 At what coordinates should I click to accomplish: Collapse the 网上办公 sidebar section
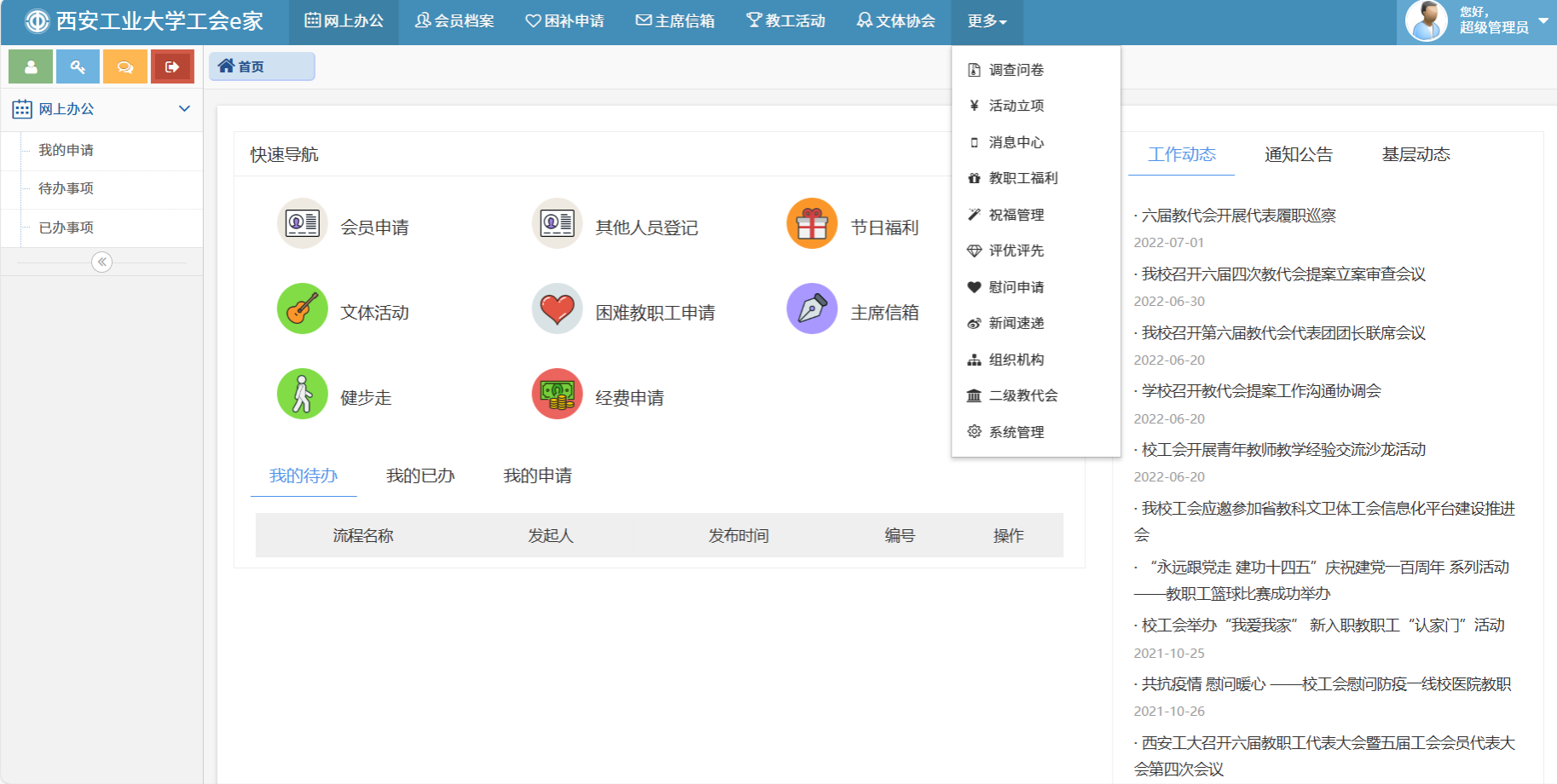point(184,109)
